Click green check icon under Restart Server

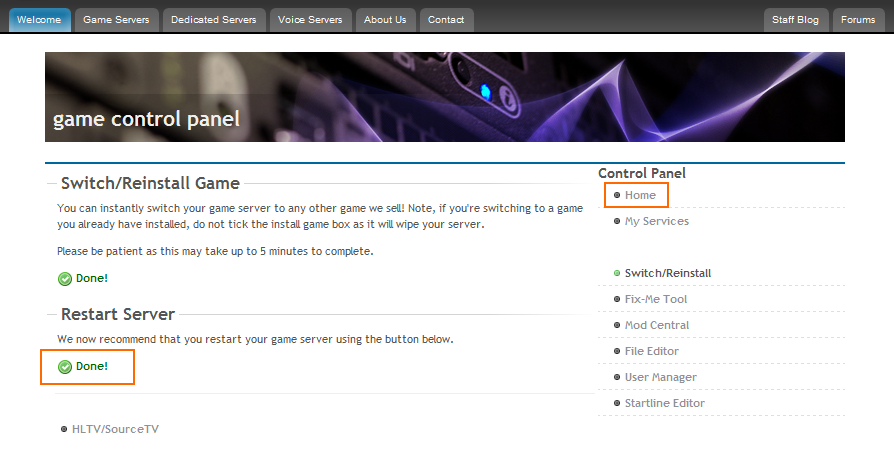65,367
